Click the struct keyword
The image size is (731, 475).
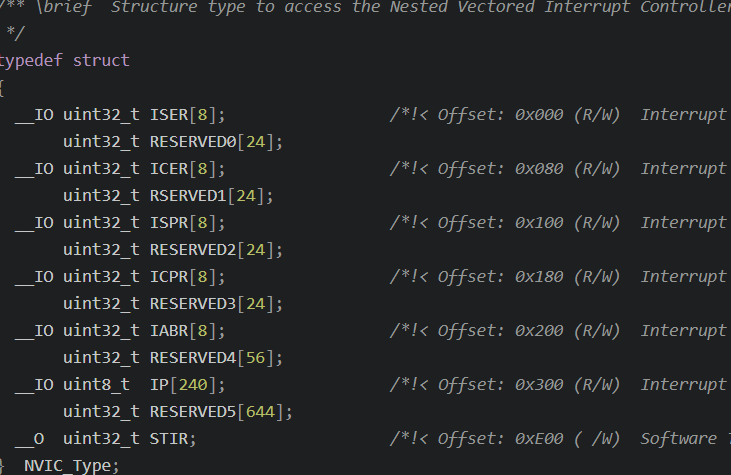pos(101,61)
